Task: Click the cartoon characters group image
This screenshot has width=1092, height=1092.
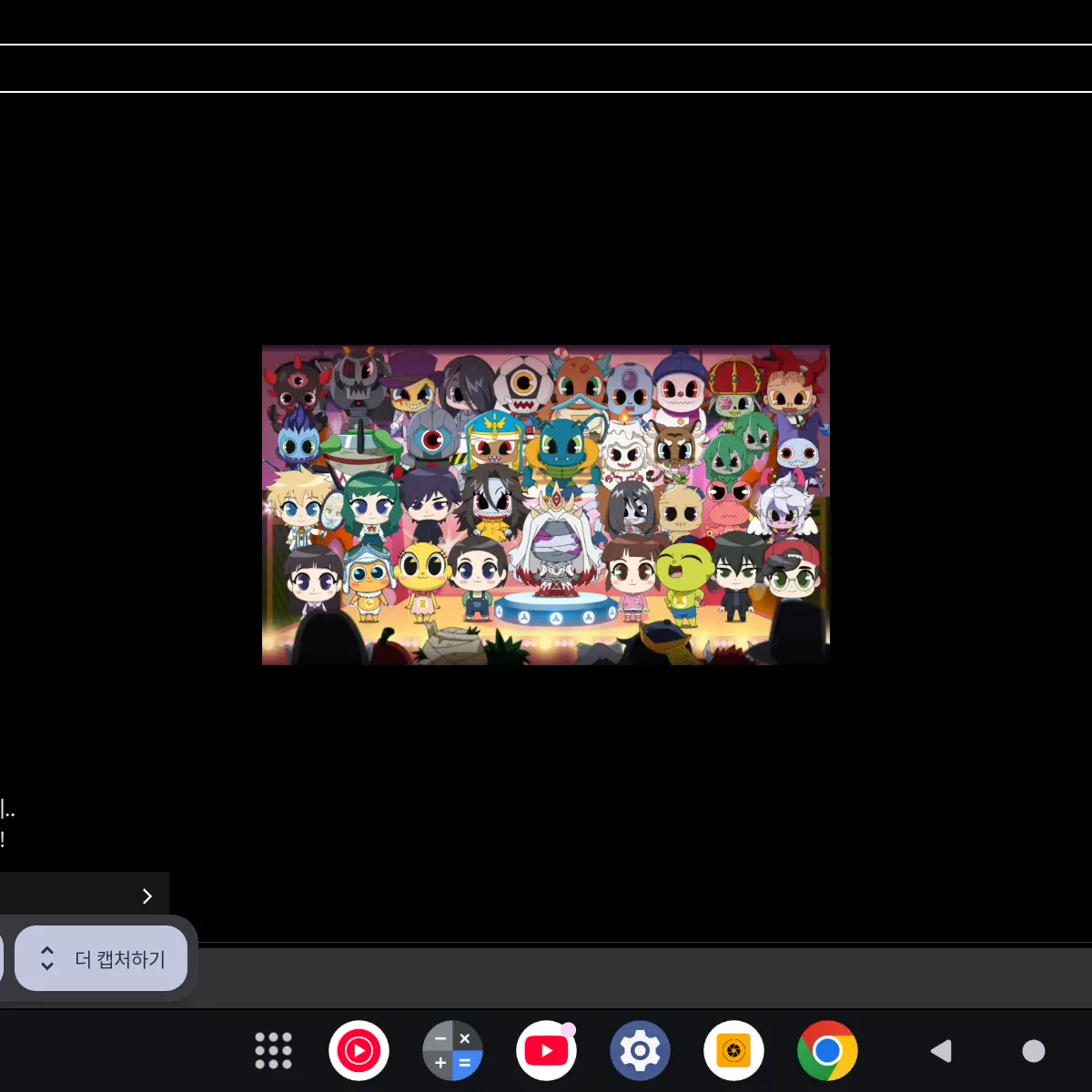Action: 546,505
